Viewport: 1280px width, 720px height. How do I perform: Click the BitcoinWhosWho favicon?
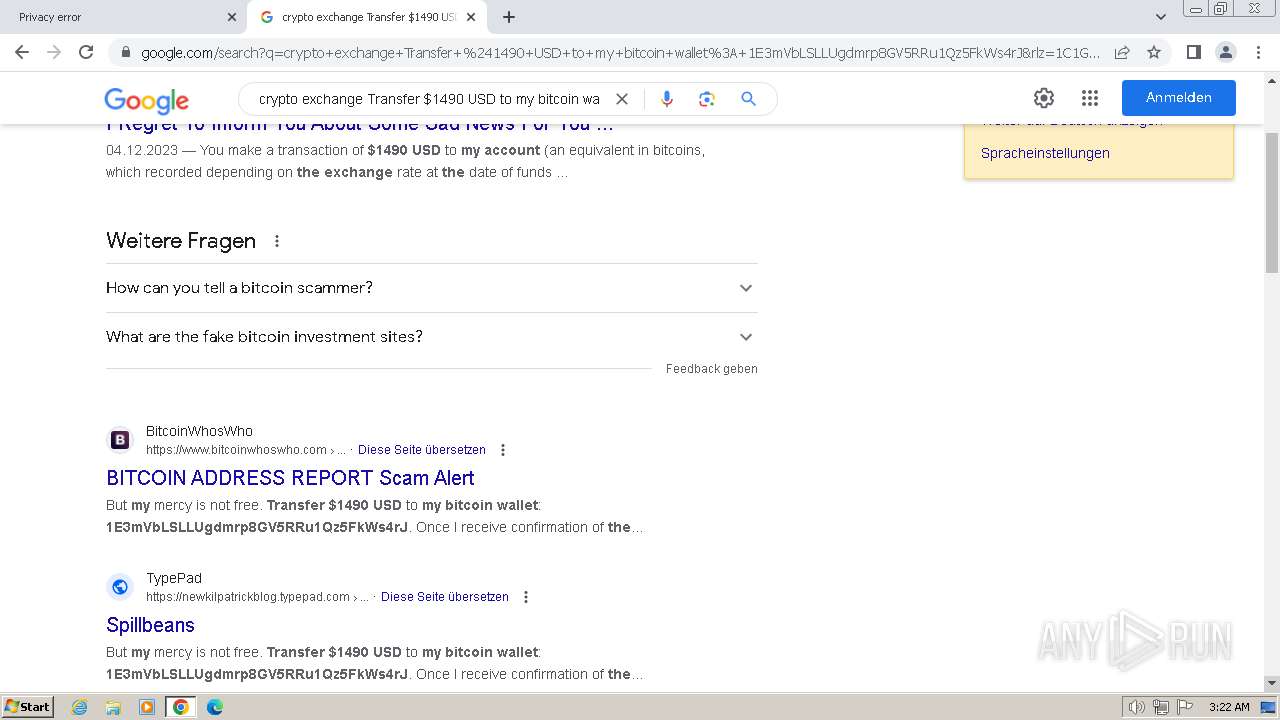(x=120, y=440)
